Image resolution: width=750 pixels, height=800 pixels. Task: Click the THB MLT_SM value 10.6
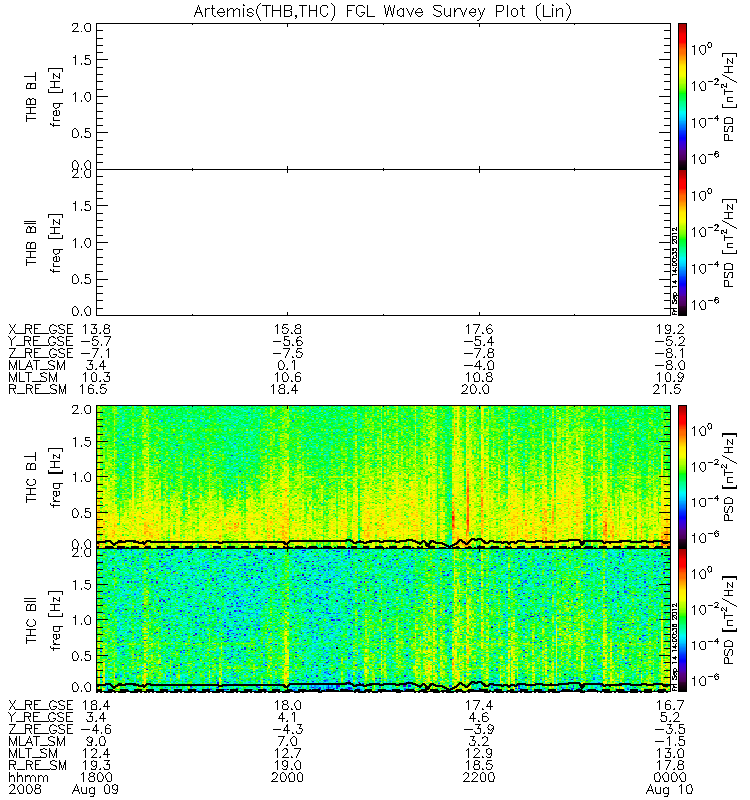pos(288,378)
